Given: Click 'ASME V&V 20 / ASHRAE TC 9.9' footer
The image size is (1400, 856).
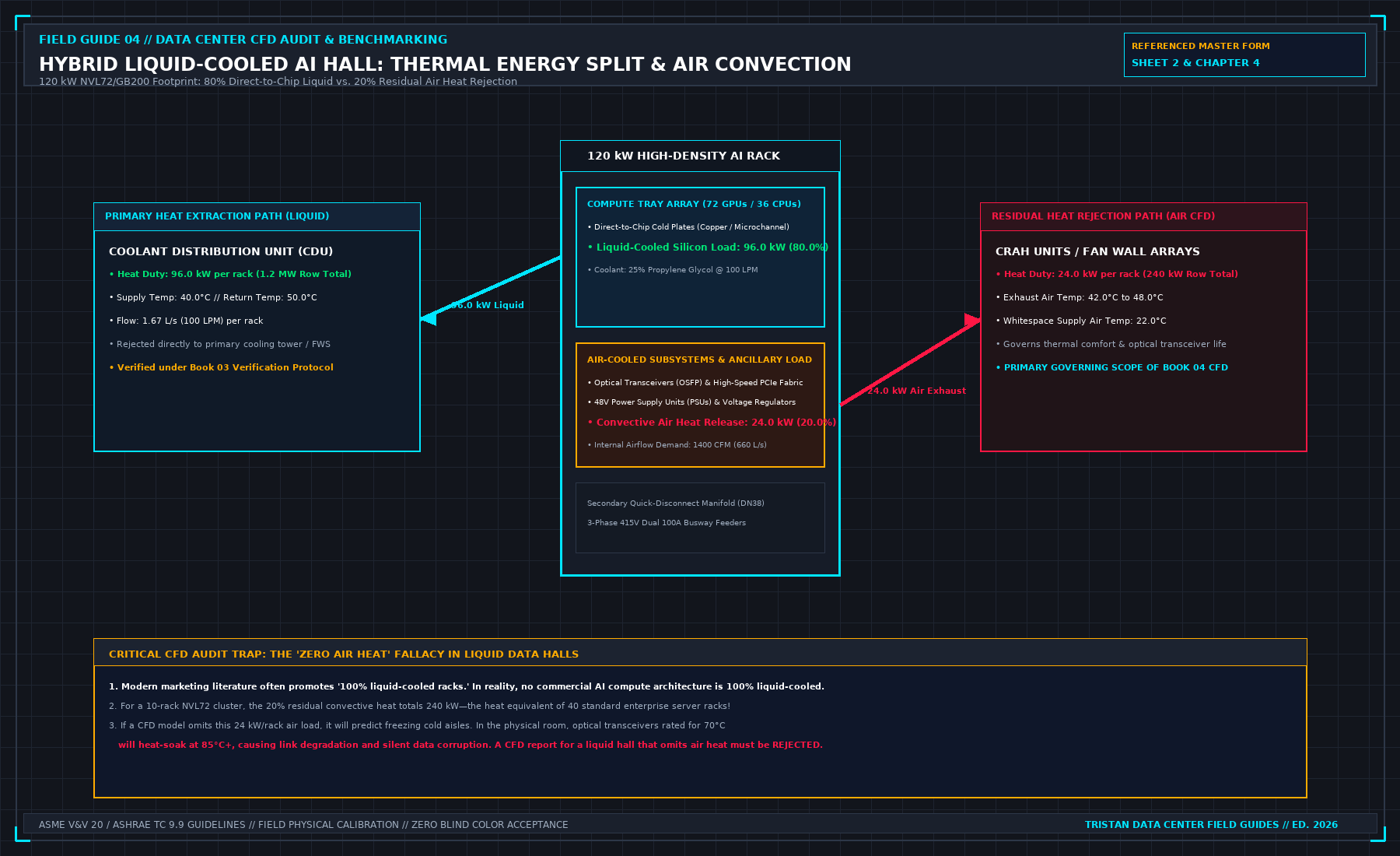Looking at the screenshot, I should [x=303, y=825].
